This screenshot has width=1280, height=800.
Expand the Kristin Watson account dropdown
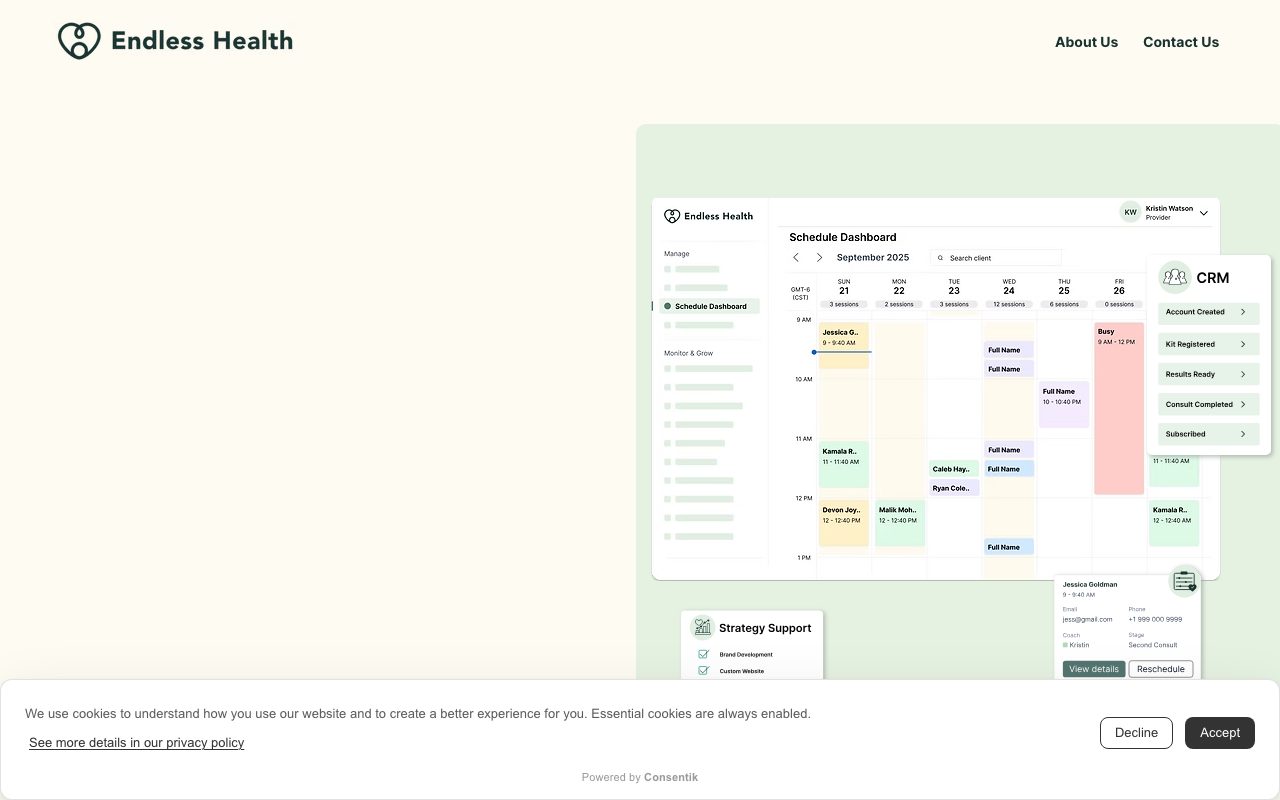pos(1204,213)
